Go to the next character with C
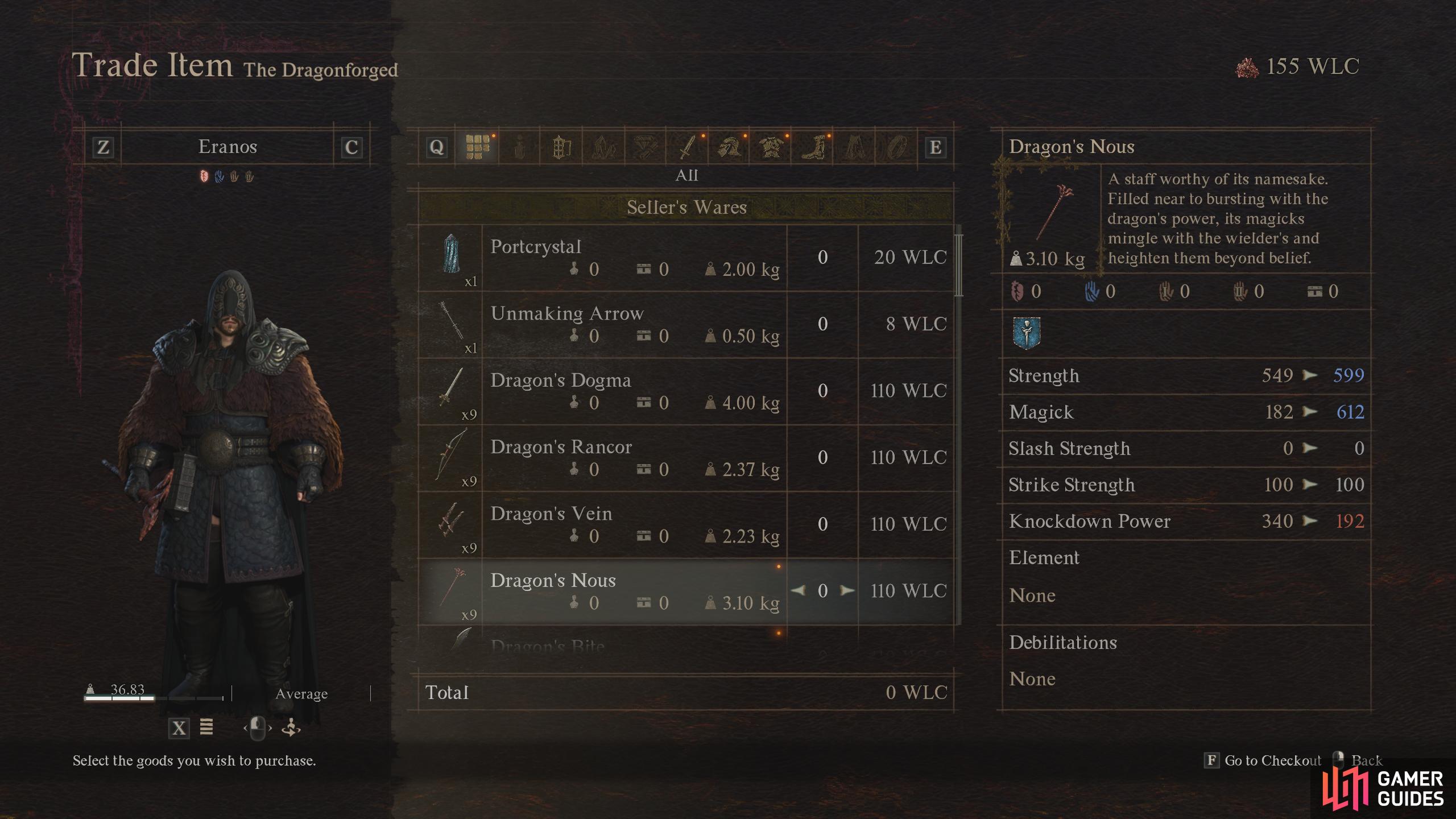The image size is (1456, 819). tap(351, 147)
